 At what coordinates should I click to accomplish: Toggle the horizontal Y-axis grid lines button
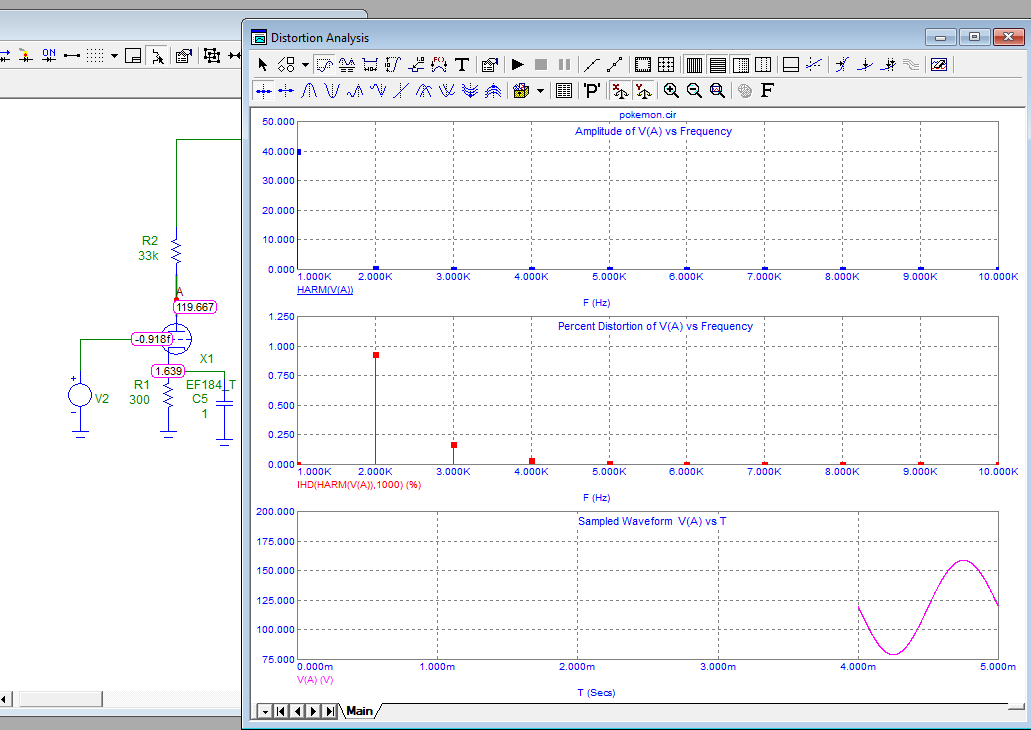coord(717,65)
